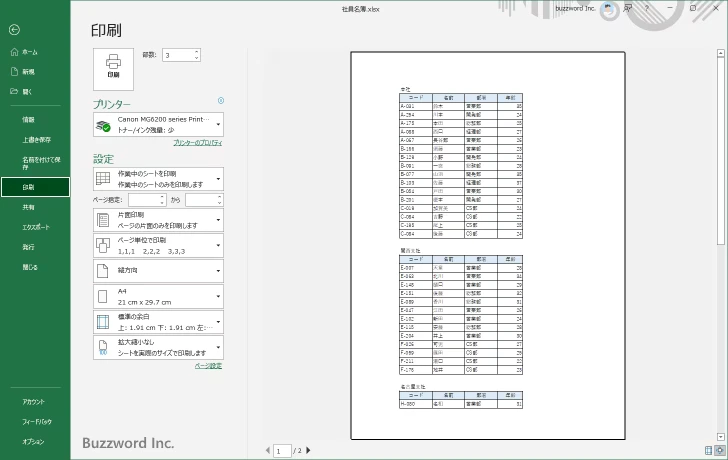
Task: Select 閉じる in the sidebar
Action: pos(30,267)
